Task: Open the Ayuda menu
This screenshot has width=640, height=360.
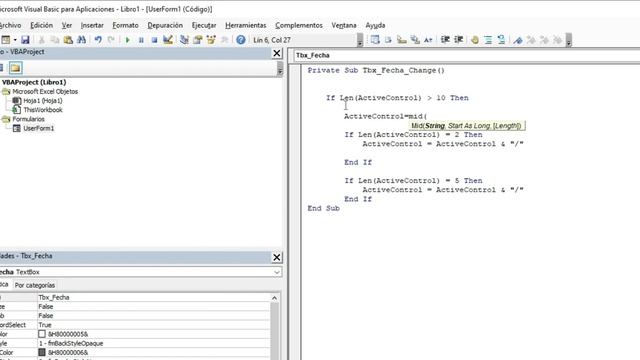Action: click(375, 25)
